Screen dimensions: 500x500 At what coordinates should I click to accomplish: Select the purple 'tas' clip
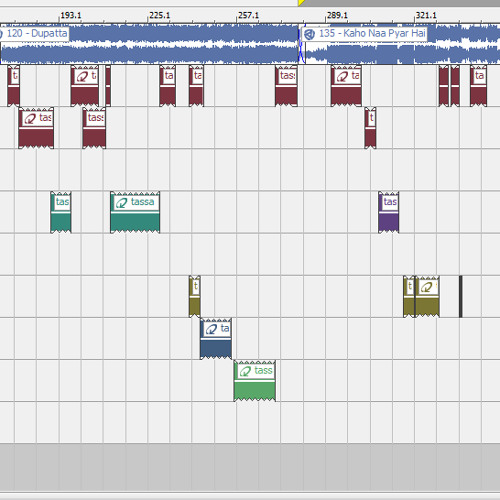tap(389, 212)
